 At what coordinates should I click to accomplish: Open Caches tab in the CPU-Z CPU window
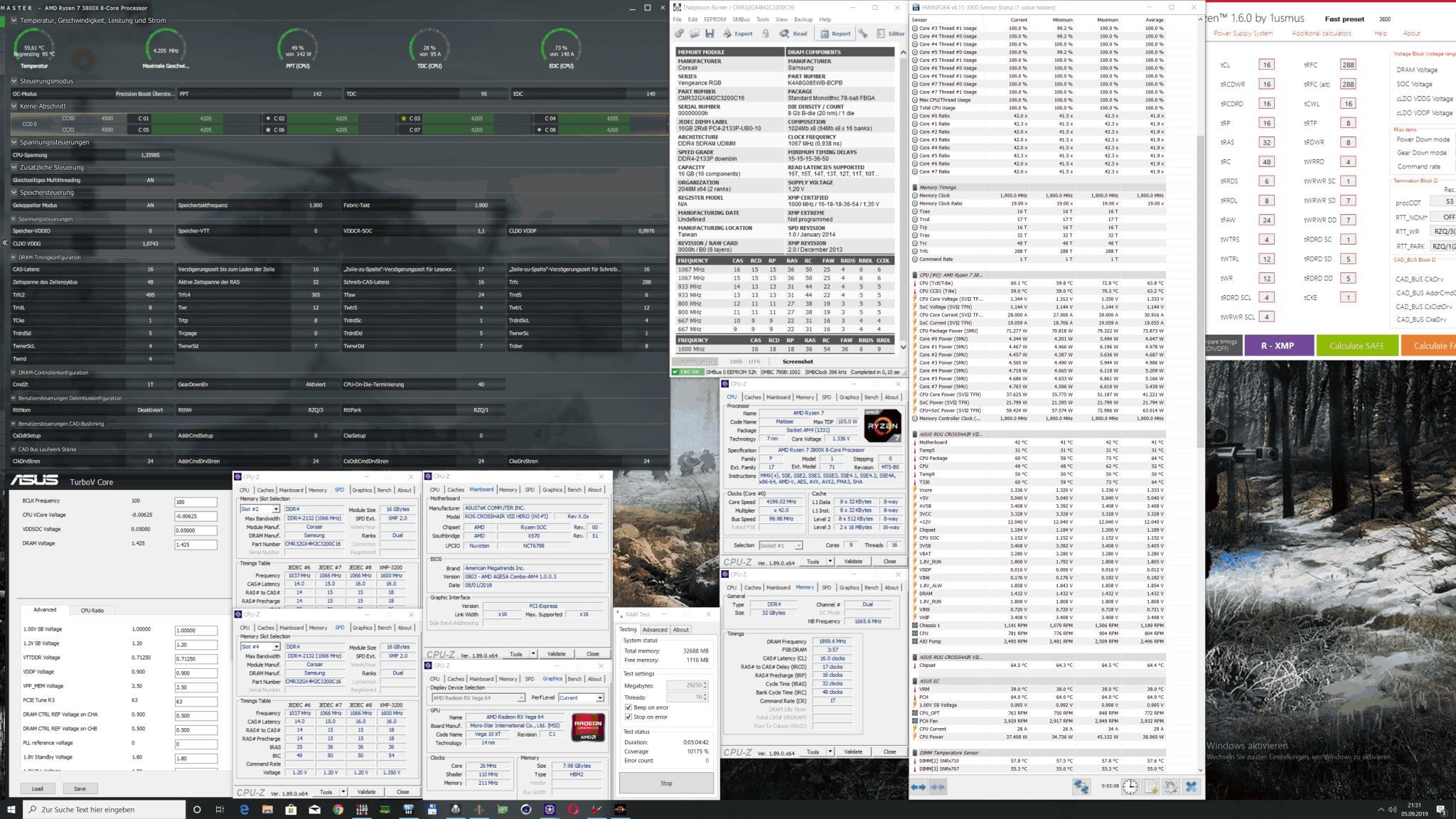753,397
